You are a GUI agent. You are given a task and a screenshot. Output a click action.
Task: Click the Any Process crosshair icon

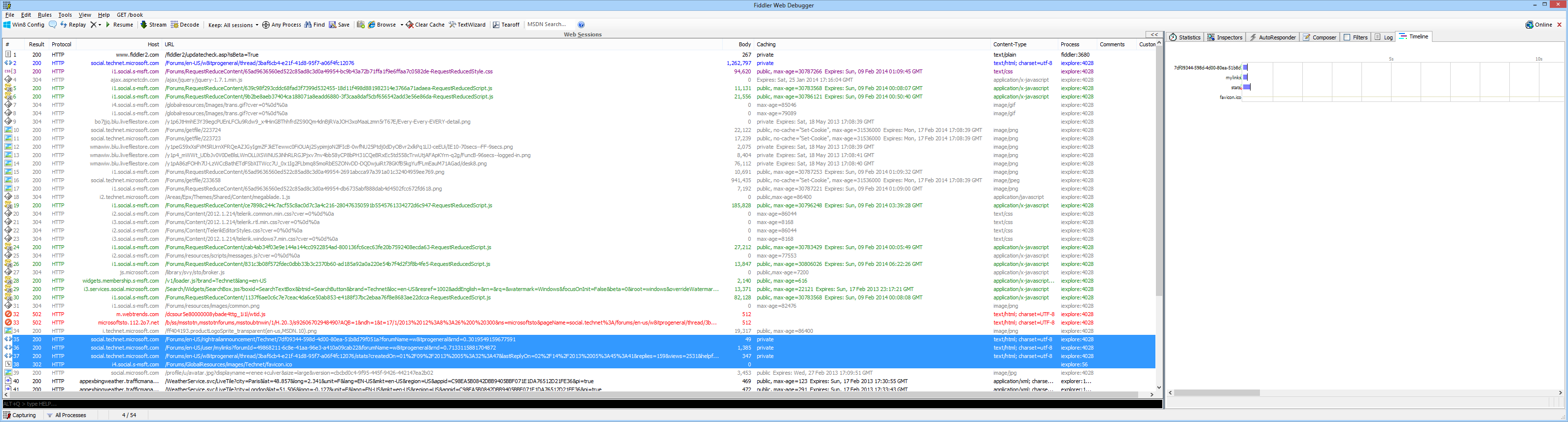265,25
